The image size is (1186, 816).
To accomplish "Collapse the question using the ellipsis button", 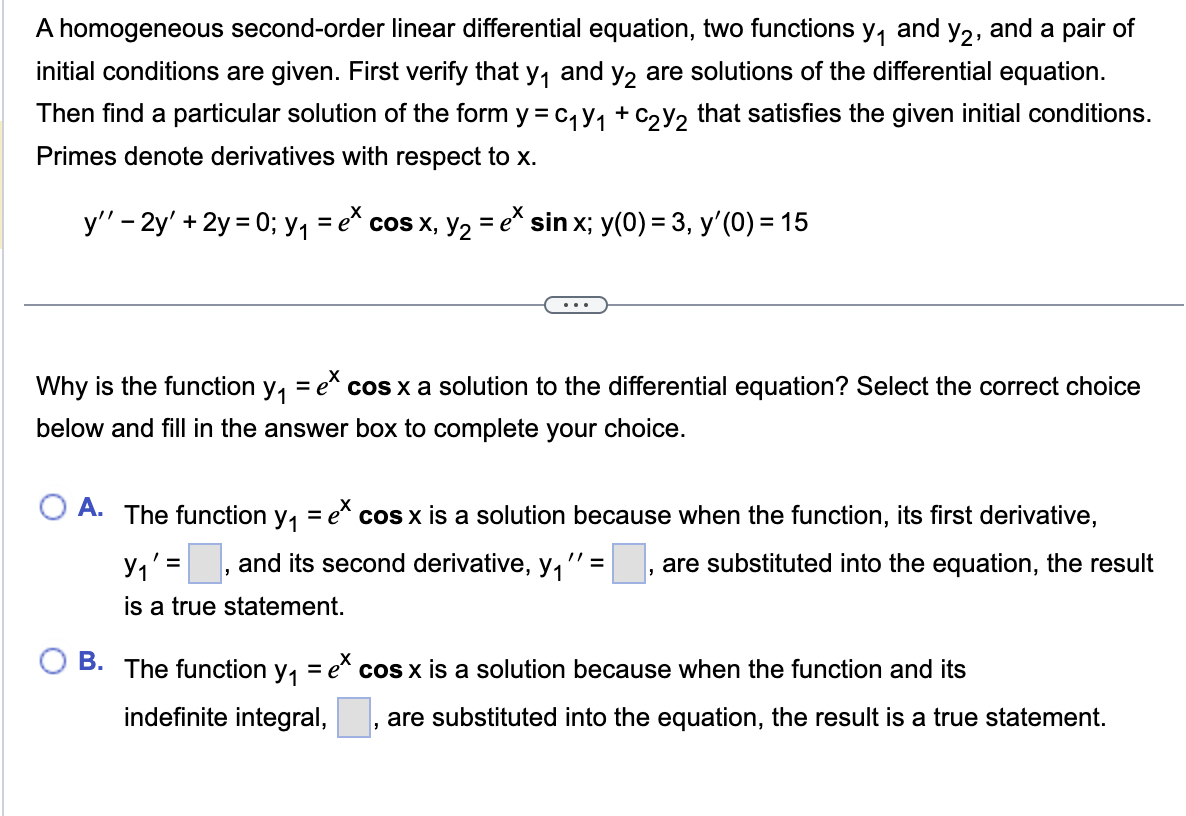I will click(575, 305).
